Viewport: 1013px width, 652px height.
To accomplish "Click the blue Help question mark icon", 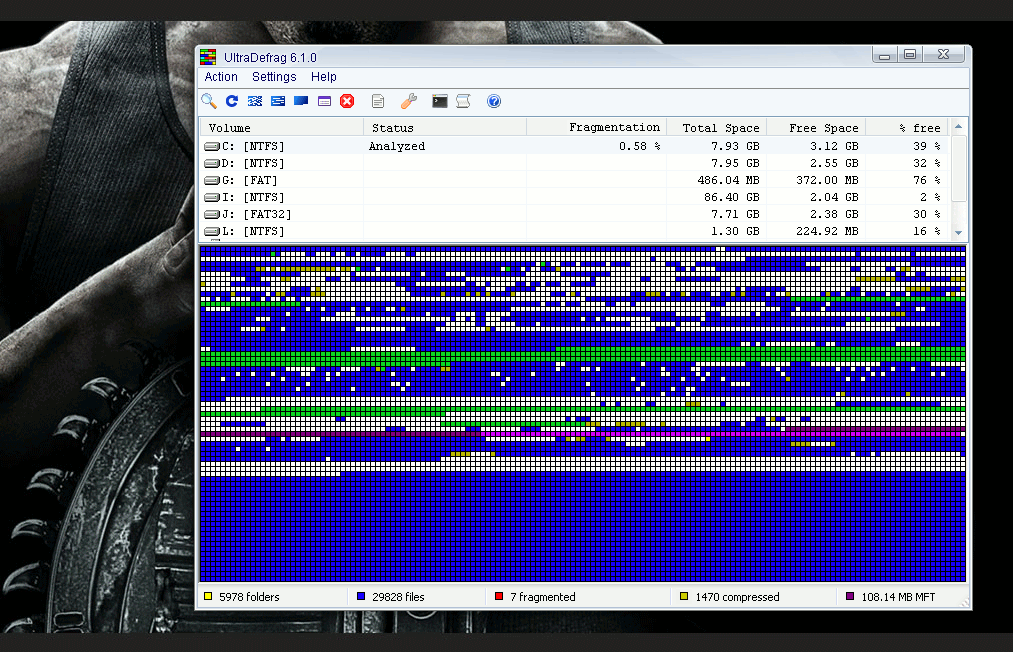I will pyautogui.click(x=493, y=101).
